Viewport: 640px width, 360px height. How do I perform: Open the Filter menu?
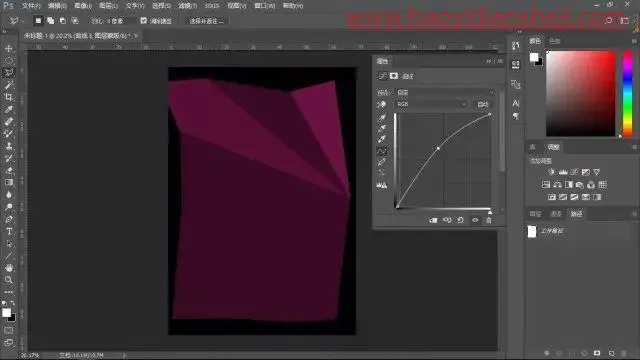click(x=187, y=6)
